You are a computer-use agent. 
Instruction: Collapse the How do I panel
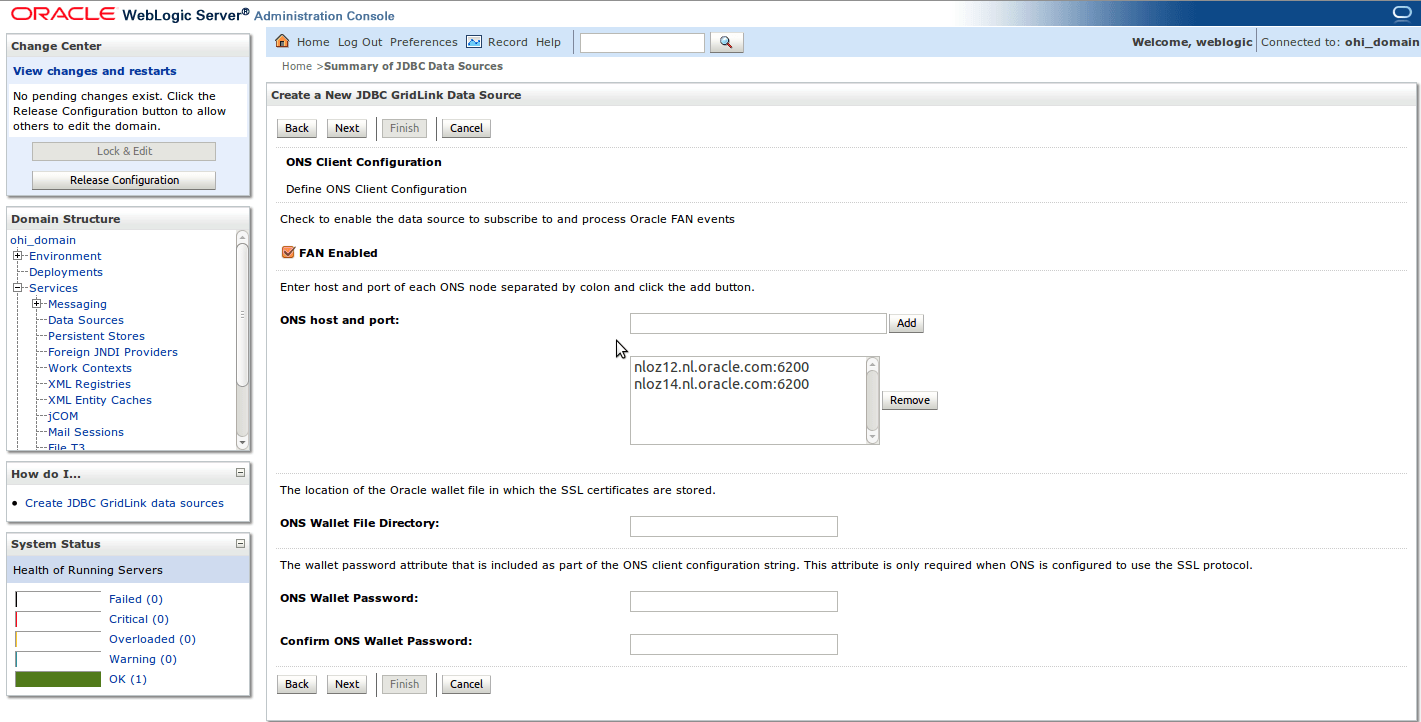pyautogui.click(x=240, y=473)
